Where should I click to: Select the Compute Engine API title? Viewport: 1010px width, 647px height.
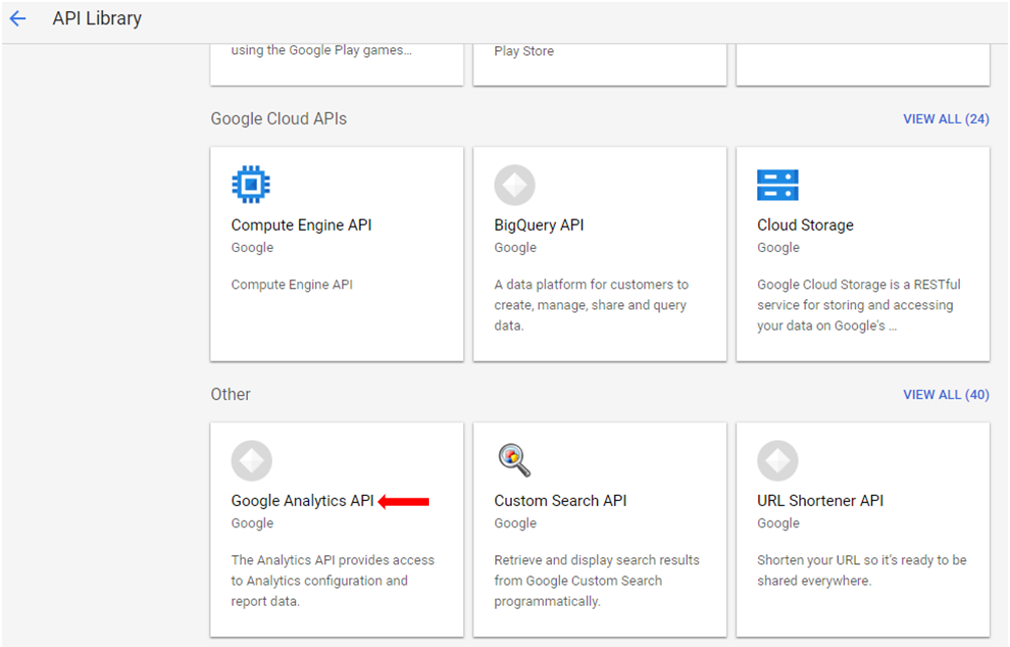(301, 225)
